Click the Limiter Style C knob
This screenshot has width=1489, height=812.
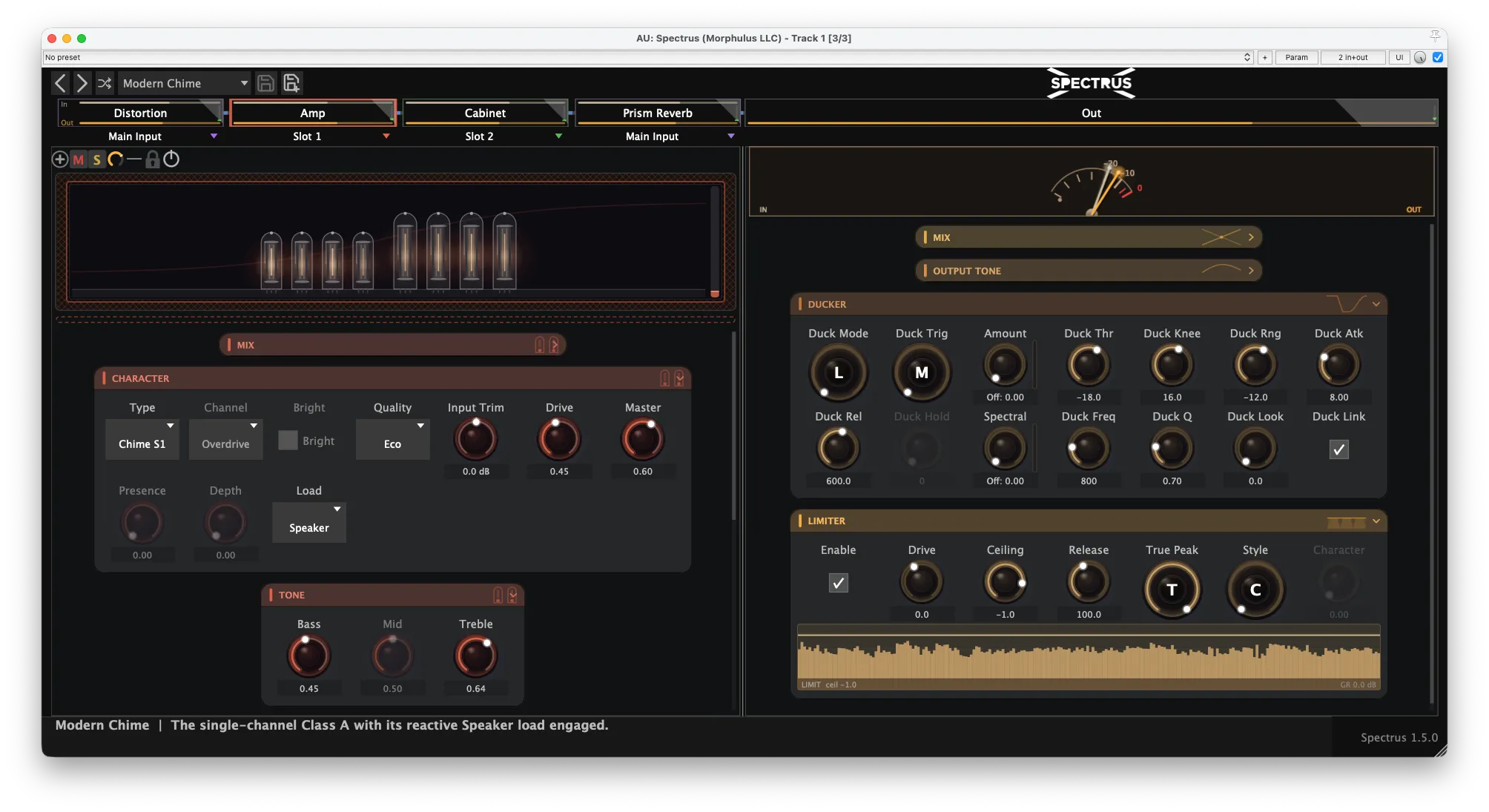click(x=1255, y=590)
